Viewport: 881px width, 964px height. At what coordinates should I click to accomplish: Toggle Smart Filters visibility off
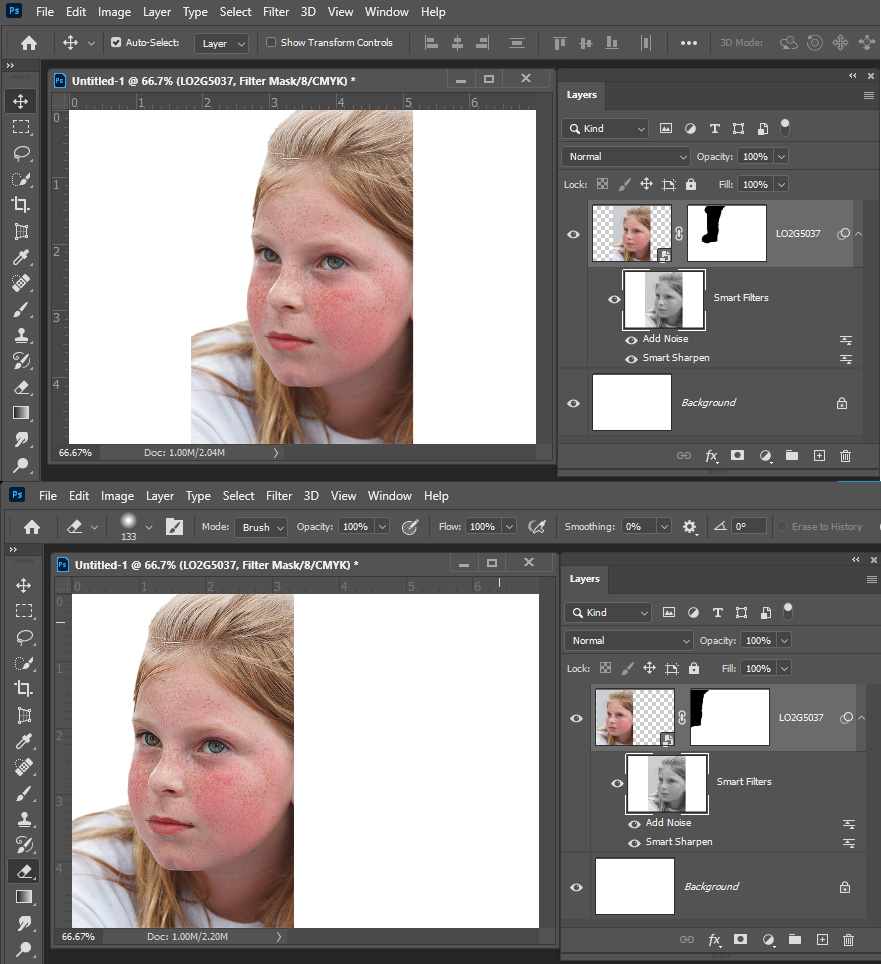[613, 297]
